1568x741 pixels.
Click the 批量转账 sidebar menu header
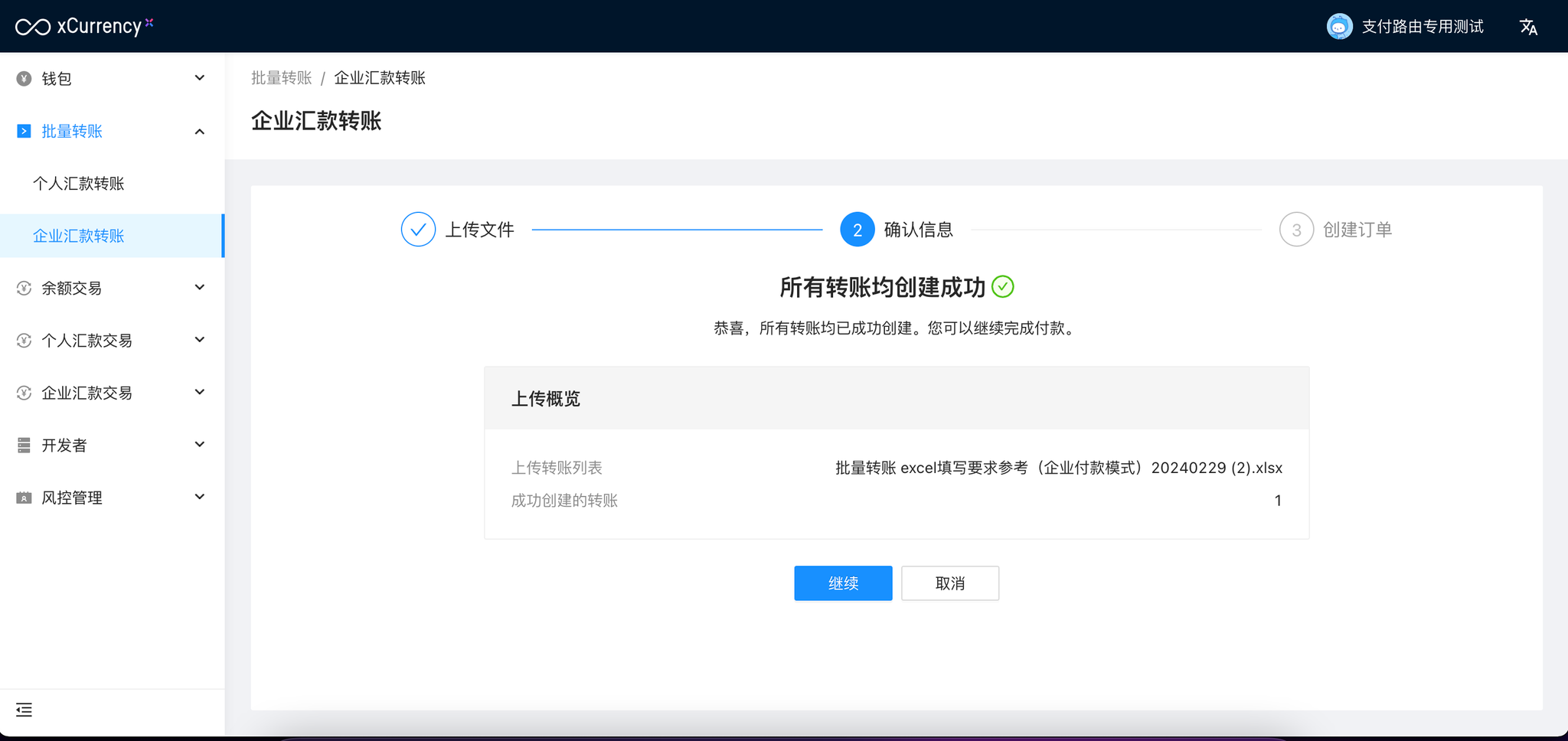coord(112,131)
